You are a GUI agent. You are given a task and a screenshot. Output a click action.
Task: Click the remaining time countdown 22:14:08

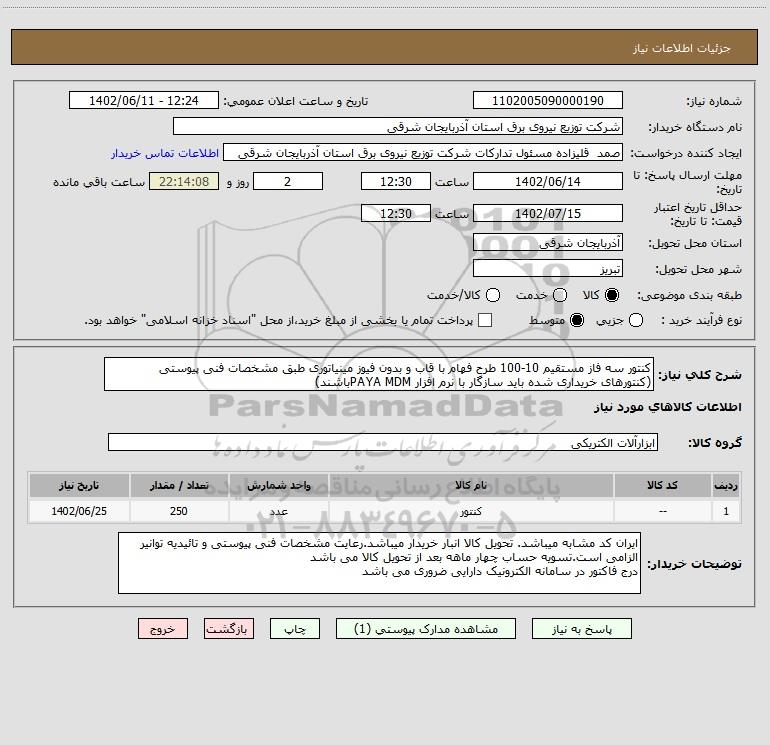tap(184, 182)
